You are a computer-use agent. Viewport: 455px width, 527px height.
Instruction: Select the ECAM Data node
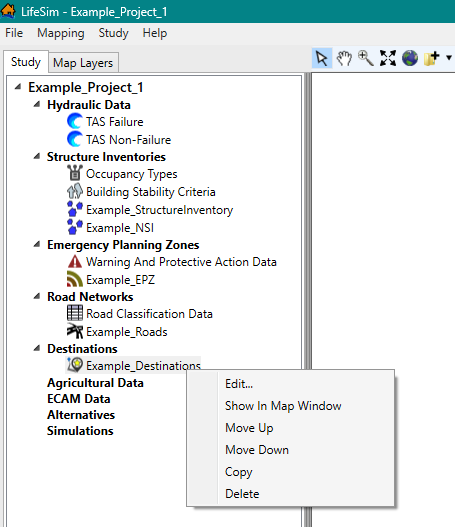79,399
